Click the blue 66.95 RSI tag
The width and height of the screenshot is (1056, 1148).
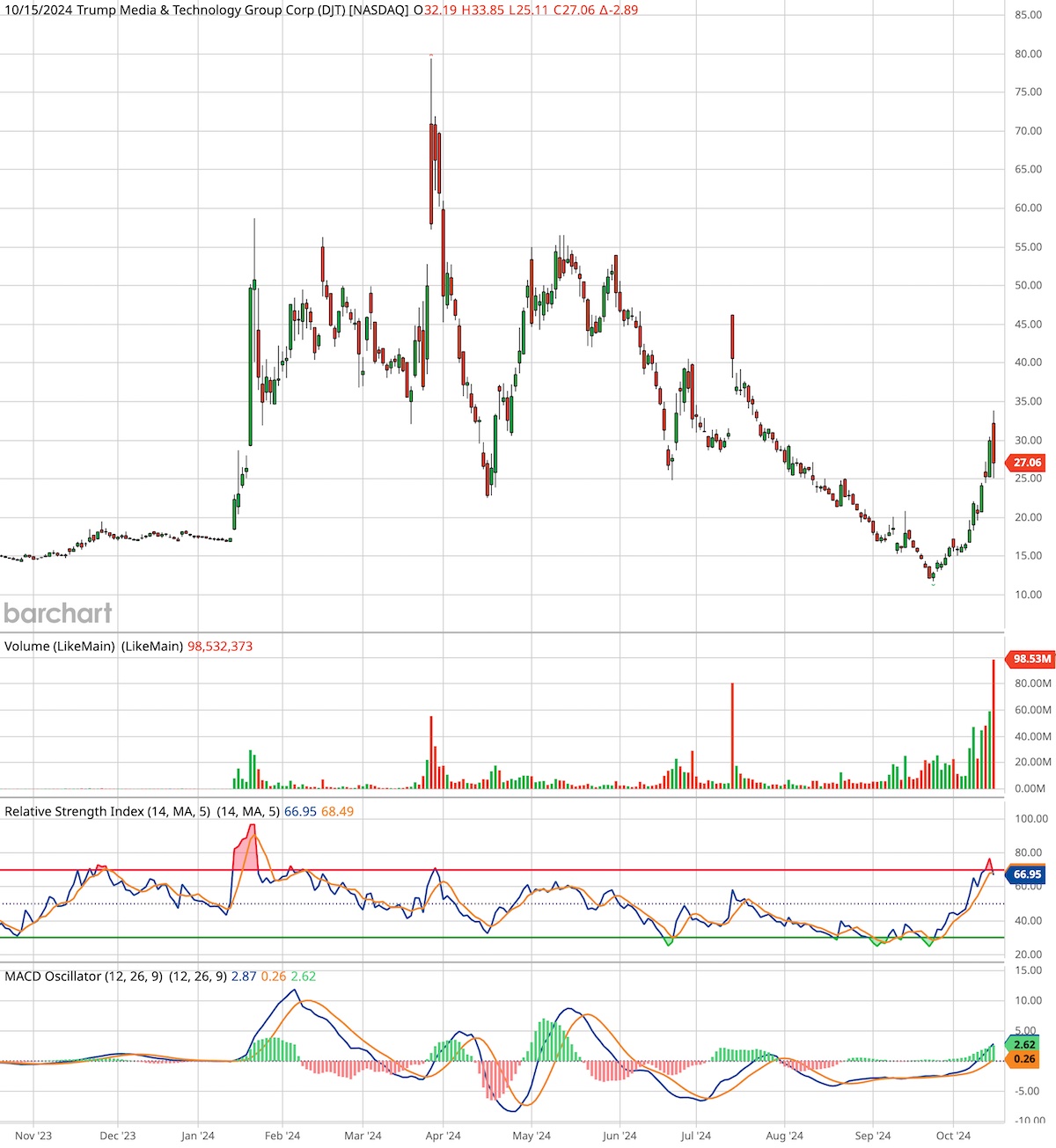(1025, 874)
